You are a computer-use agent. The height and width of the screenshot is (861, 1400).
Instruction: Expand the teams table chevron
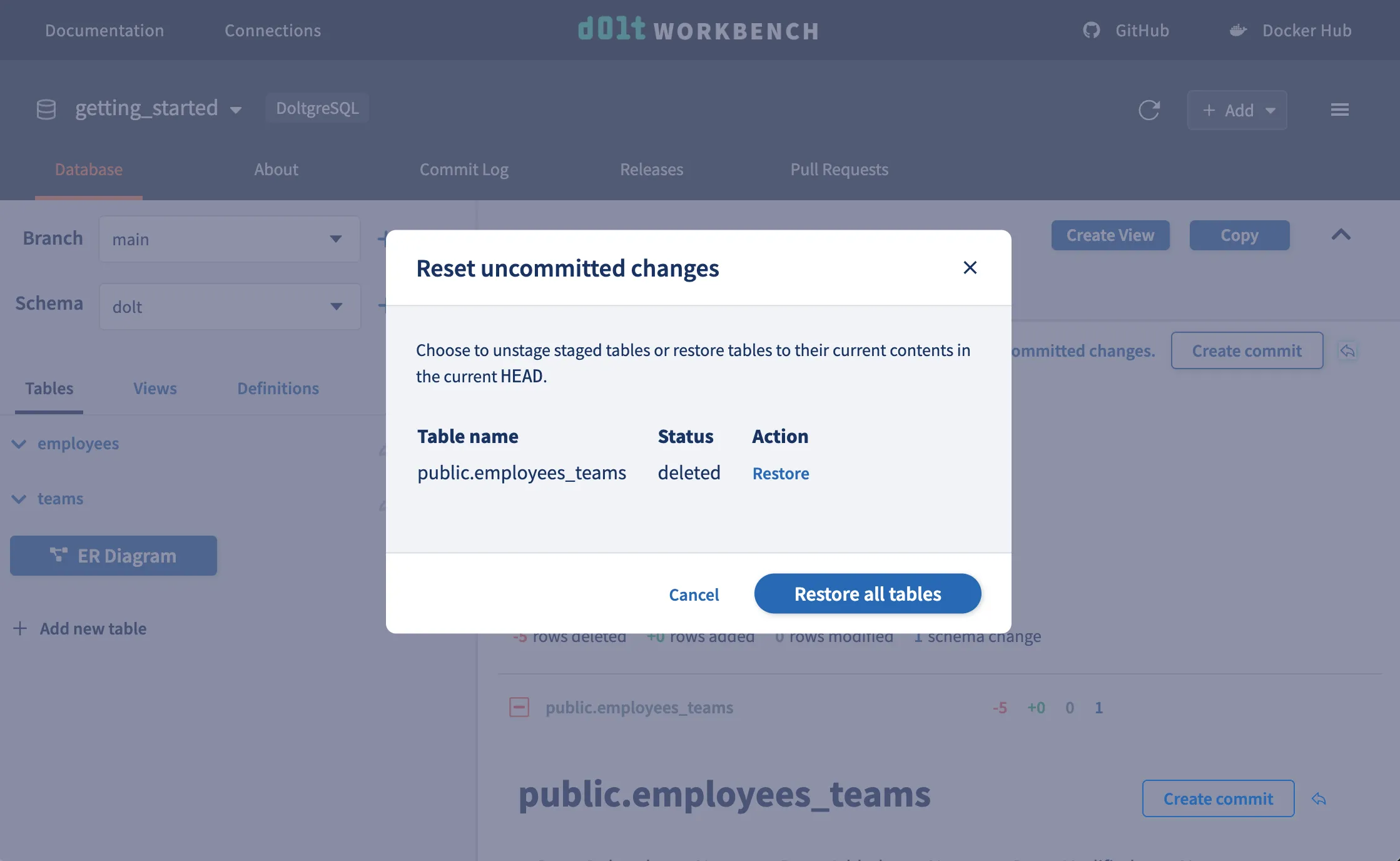(19, 499)
